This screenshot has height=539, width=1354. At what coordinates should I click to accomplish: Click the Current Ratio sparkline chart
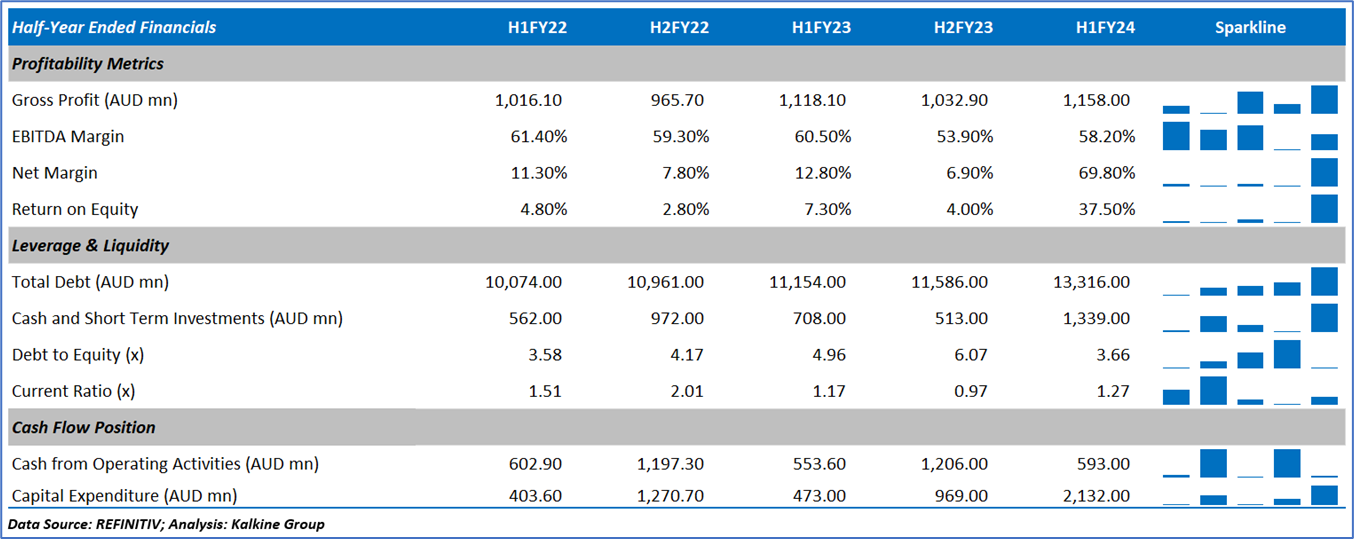pyautogui.click(x=1250, y=391)
